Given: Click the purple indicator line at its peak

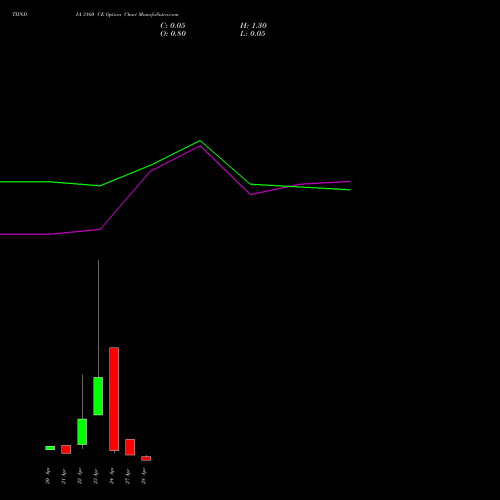Looking at the screenshot, I should (x=200, y=146).
